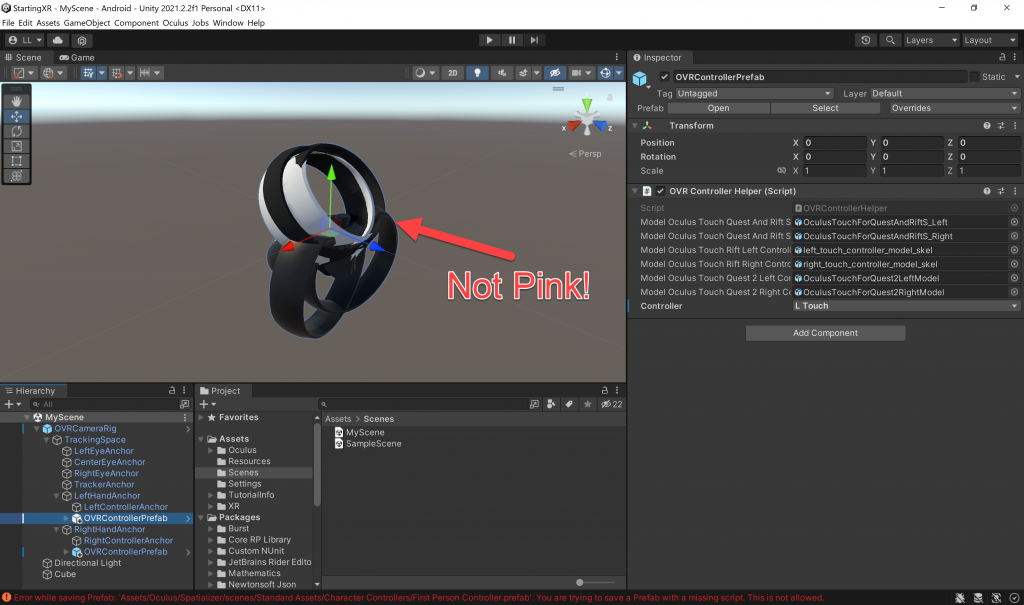Toggle the Static checkbox
This screenshot has height=605, width=1024.
click(974, 76)
